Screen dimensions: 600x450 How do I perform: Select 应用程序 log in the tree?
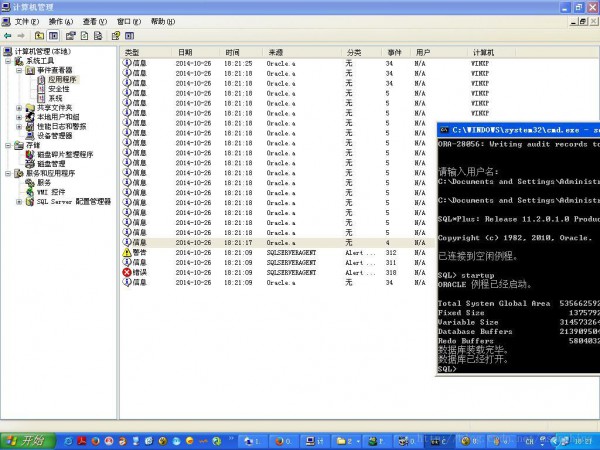pyautogui.click(x=62, y=80)
